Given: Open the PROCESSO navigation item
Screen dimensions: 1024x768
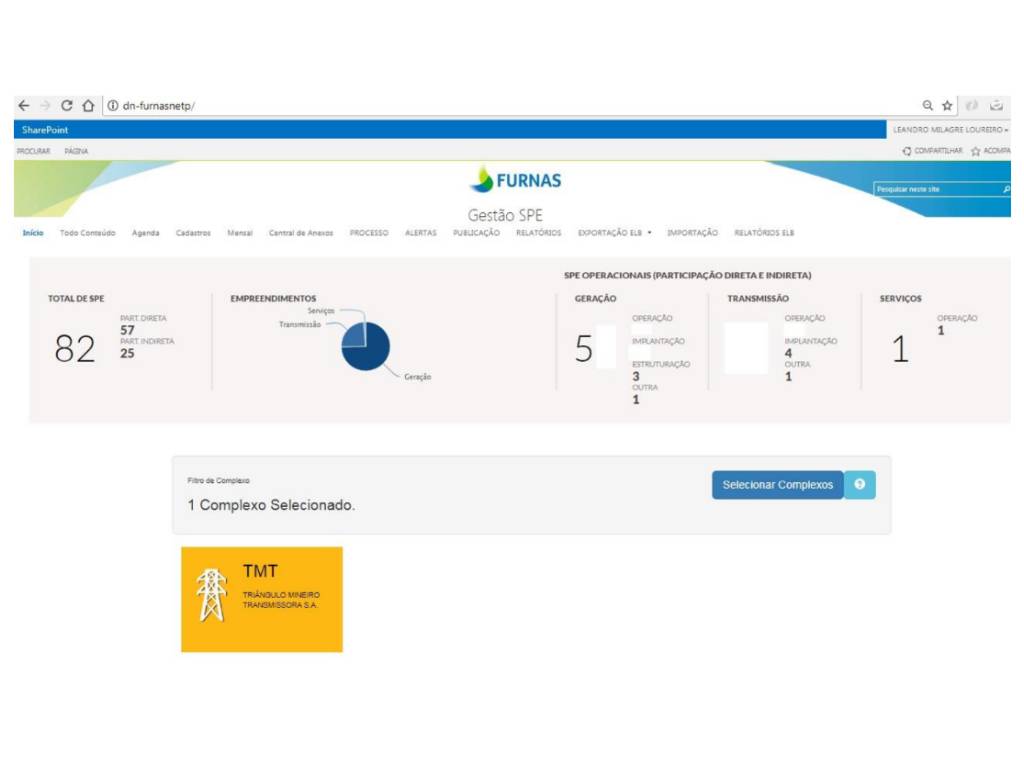Looking at the screenshot, I should 369,232.
